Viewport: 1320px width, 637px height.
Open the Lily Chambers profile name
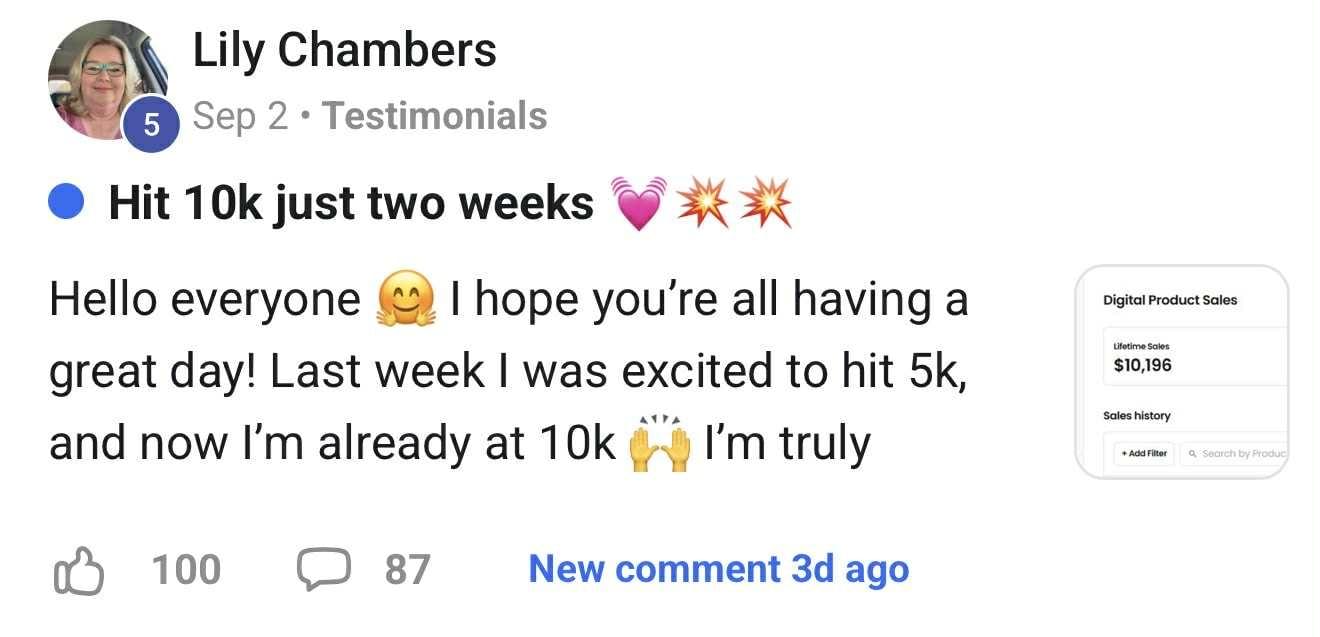[344, 50]
